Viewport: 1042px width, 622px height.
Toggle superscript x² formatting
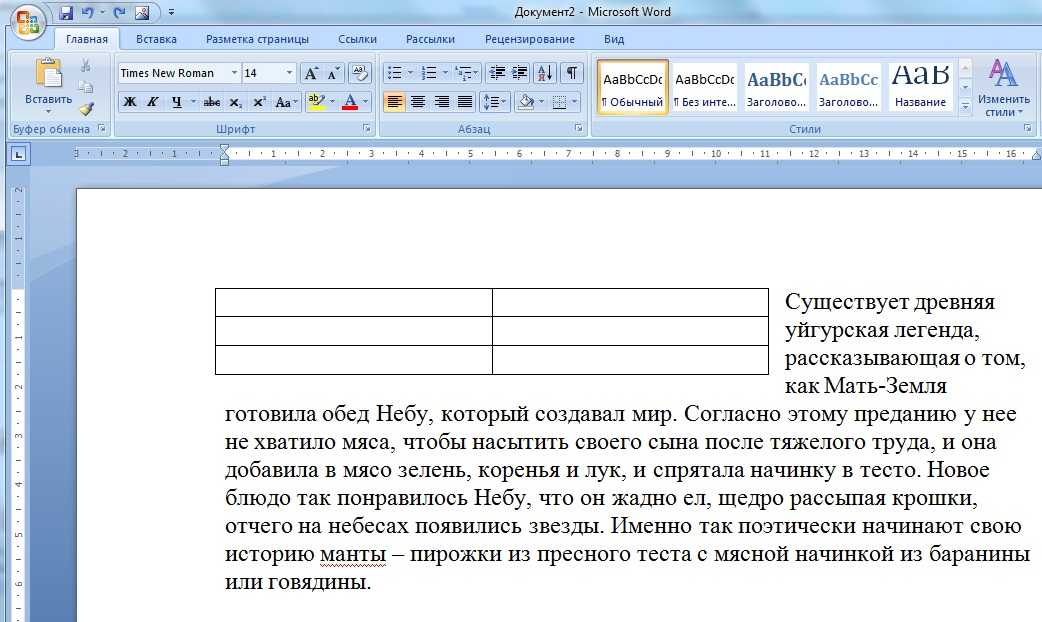coord(259,102)
